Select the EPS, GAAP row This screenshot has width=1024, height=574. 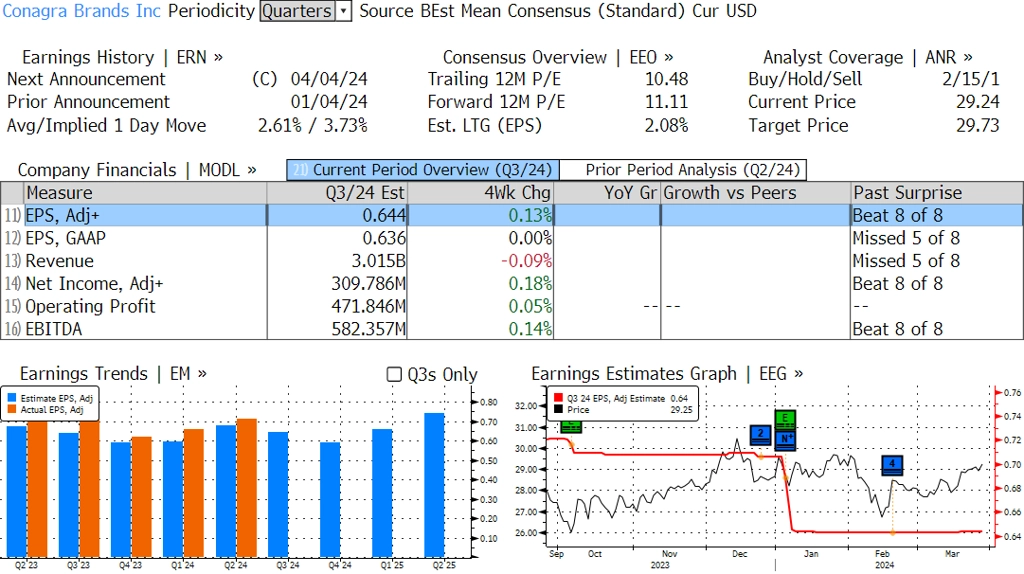pos(511,238)
